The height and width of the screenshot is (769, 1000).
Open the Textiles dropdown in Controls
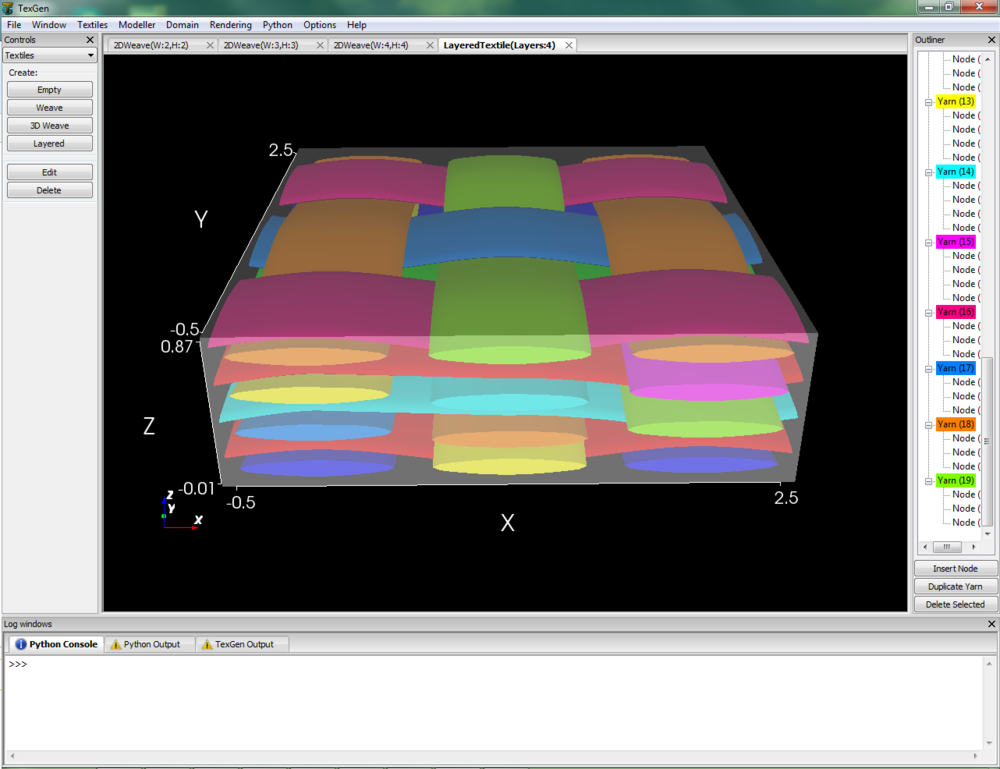tap(49, 56)
